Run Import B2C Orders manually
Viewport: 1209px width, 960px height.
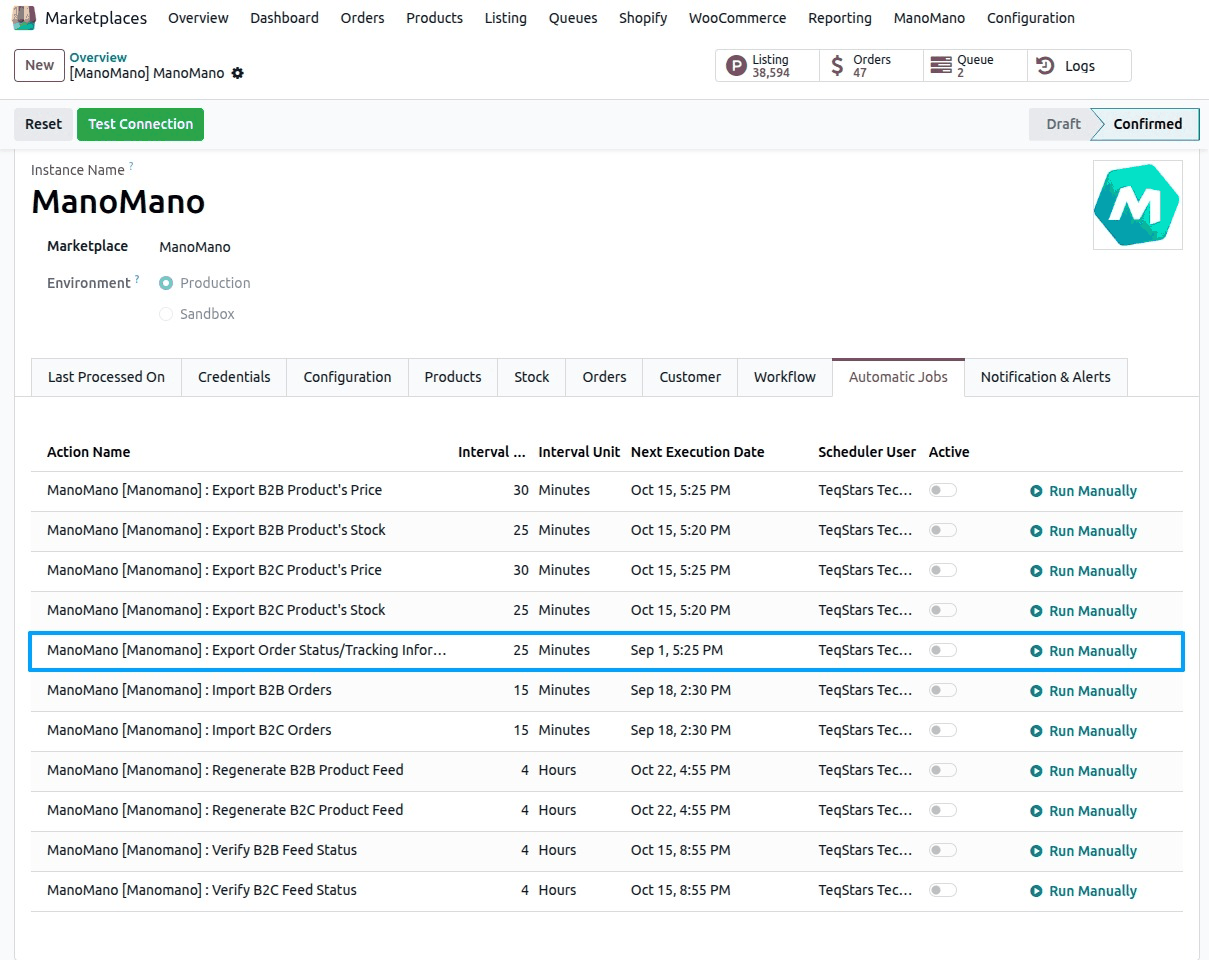[1084, 731]
